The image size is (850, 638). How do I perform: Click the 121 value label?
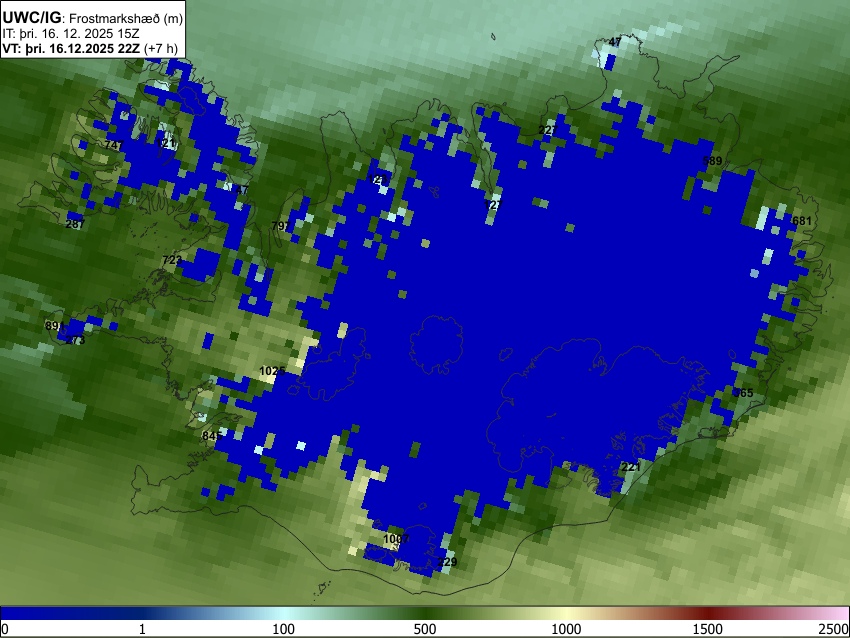167,144
